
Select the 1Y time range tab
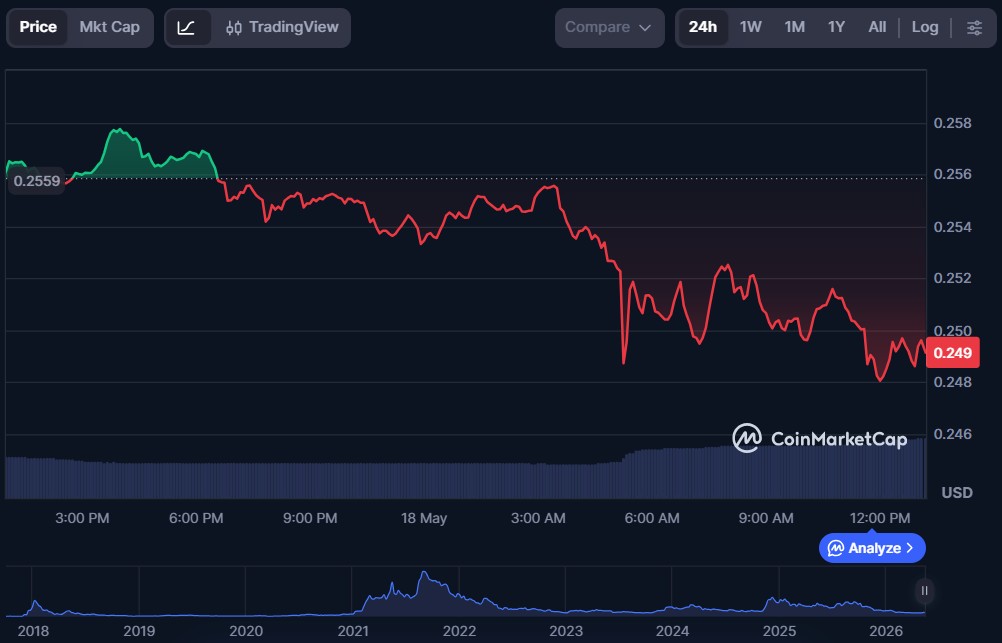coord(836,27)
